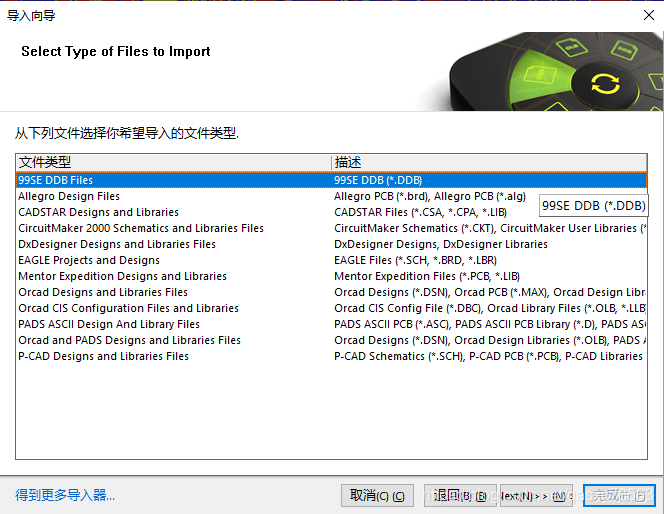Select CircuitMaker 2000 Schematics and Libraries Files
664x514 pixels.
[x=141, y=228]
